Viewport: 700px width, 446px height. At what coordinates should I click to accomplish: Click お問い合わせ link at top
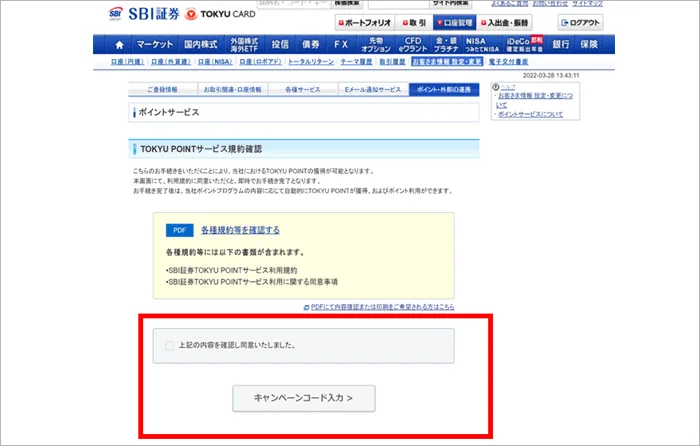coord(550,4)
